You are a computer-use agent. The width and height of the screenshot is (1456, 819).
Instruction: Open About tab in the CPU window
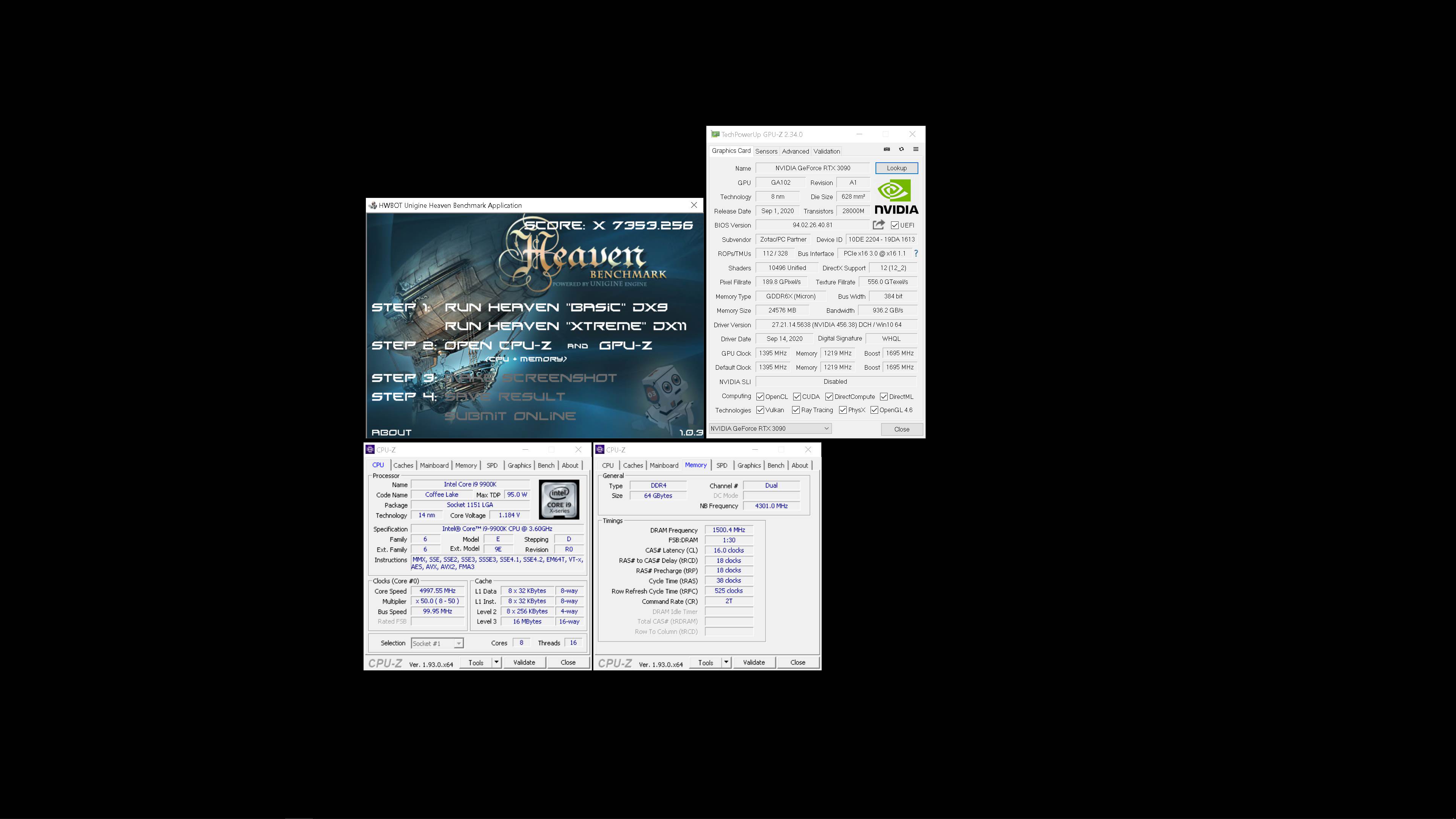pos(570,466)
